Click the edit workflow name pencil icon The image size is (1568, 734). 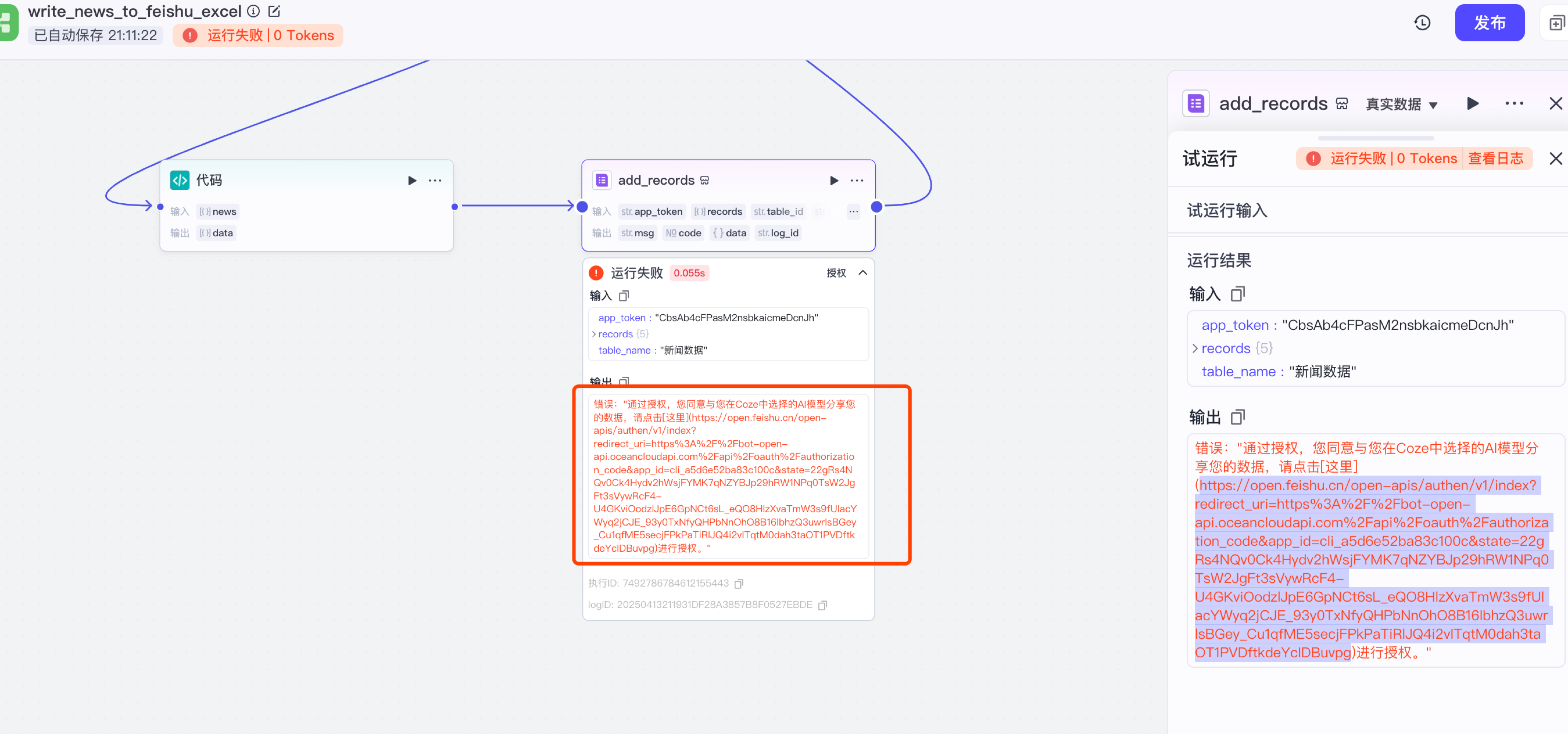[274, 11]
